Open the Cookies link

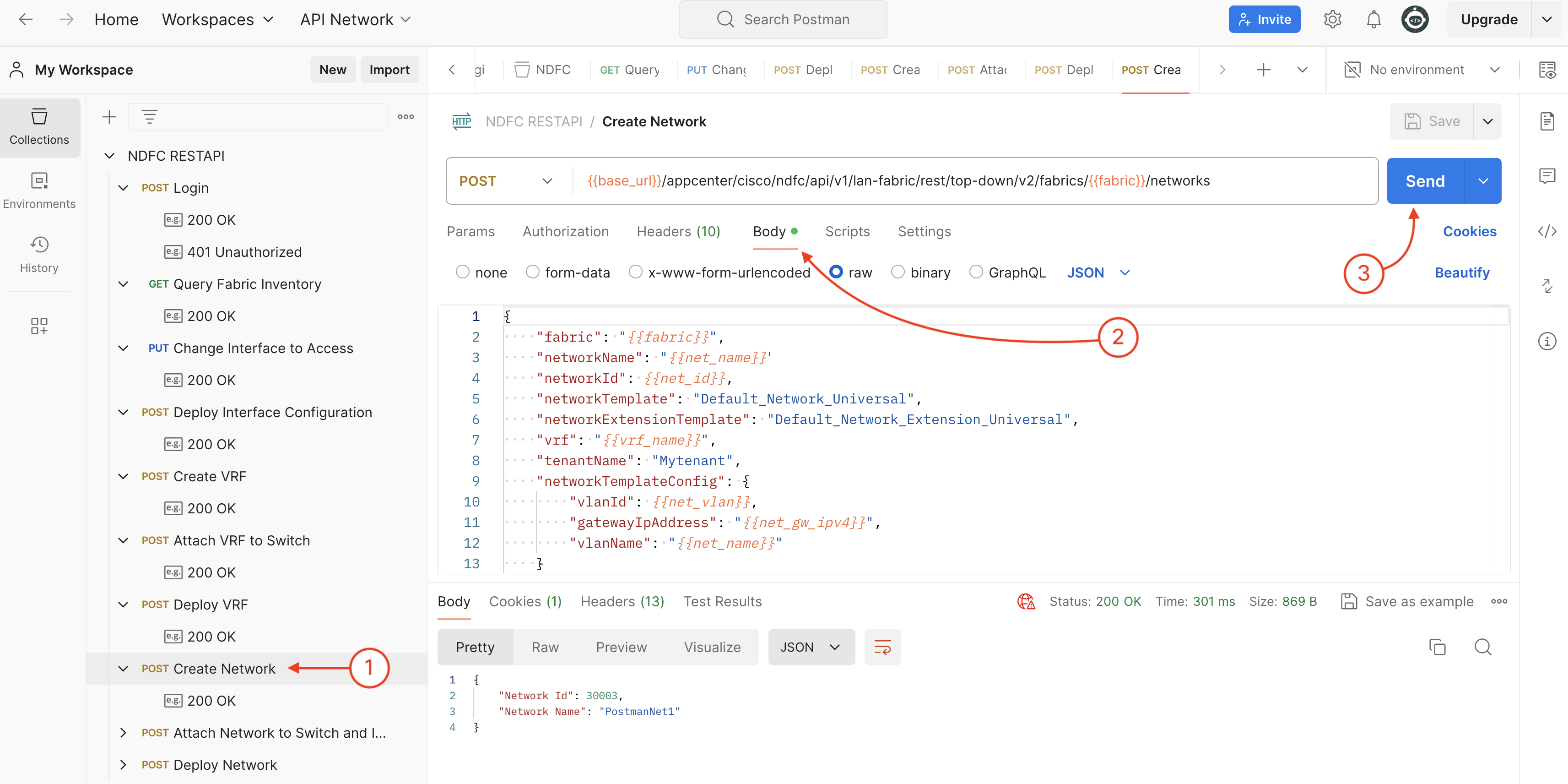click(x=1470, y=231)
